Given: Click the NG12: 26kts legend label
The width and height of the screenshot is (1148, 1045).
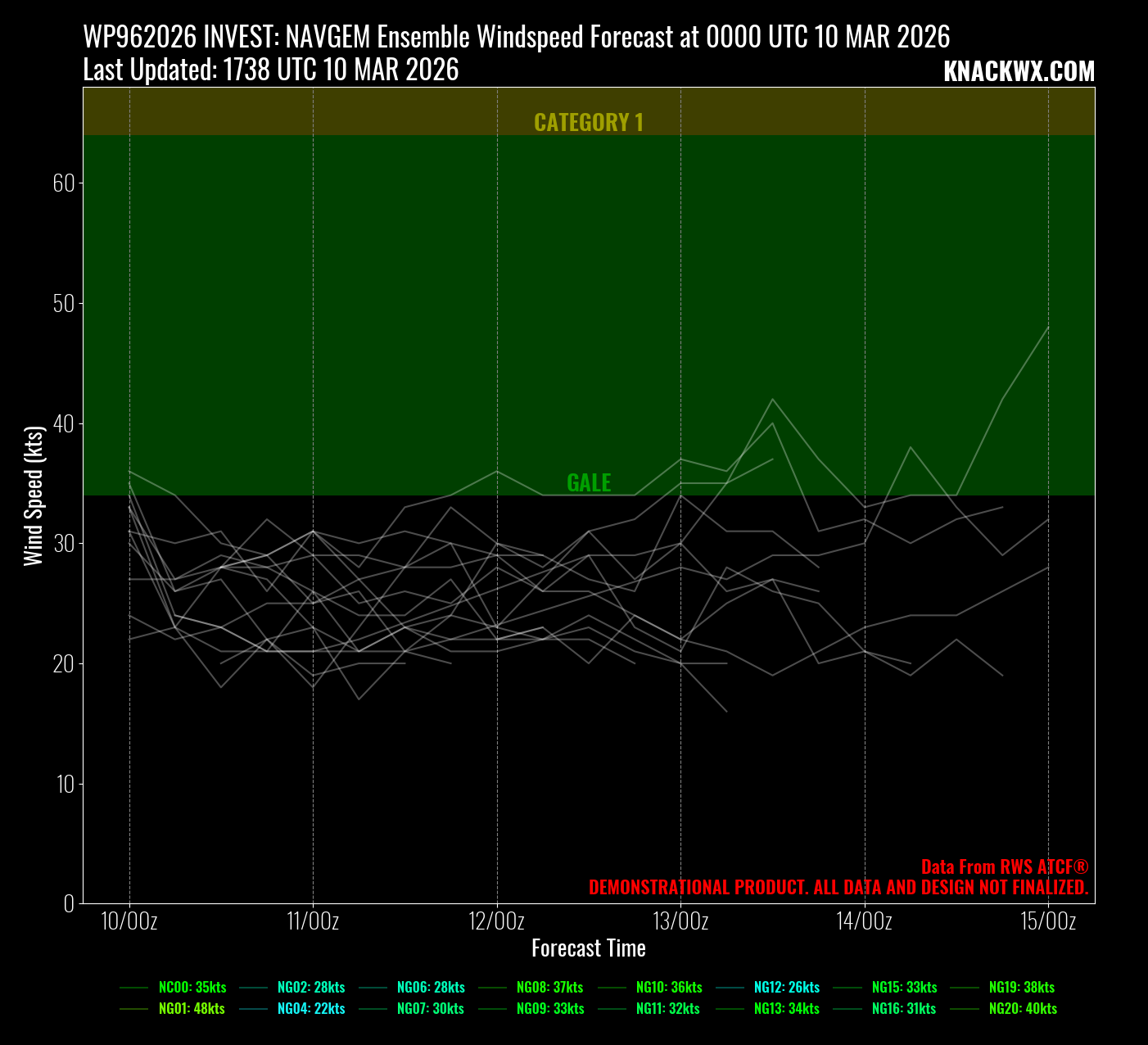Looking at the screenshot, I should [786, 988].
